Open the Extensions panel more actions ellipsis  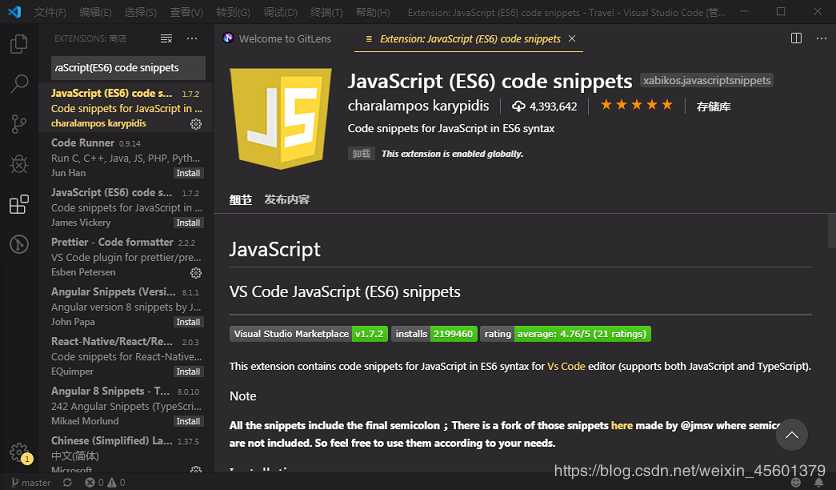[x=192, y=38]
